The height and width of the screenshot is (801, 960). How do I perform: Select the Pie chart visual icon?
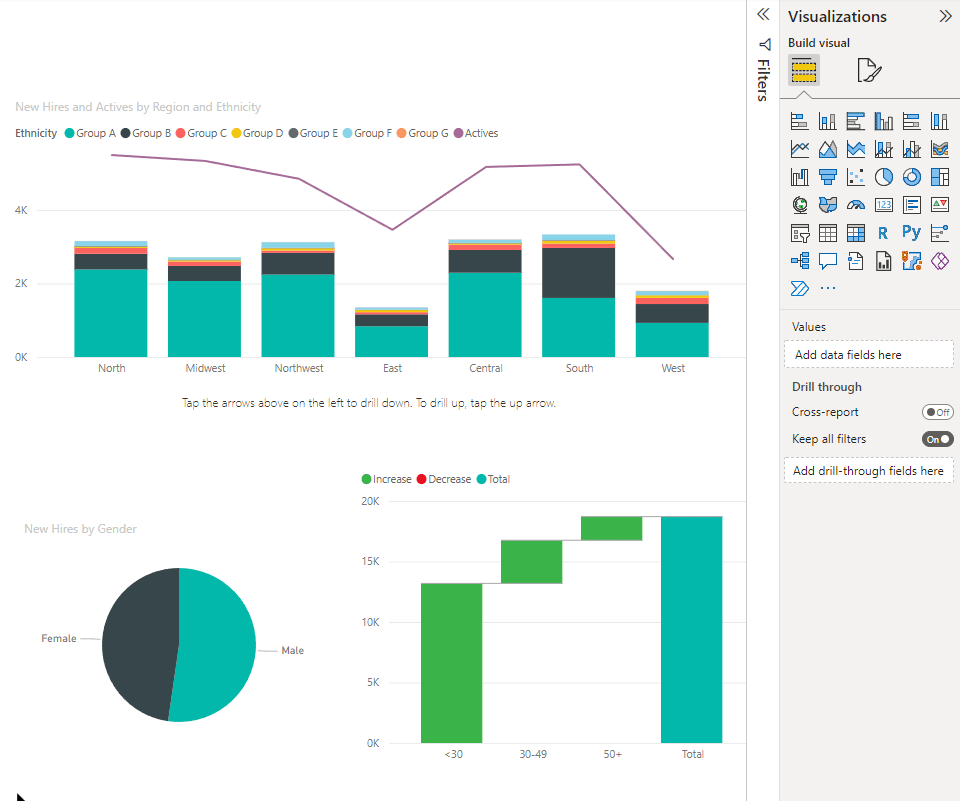point(883,177)
